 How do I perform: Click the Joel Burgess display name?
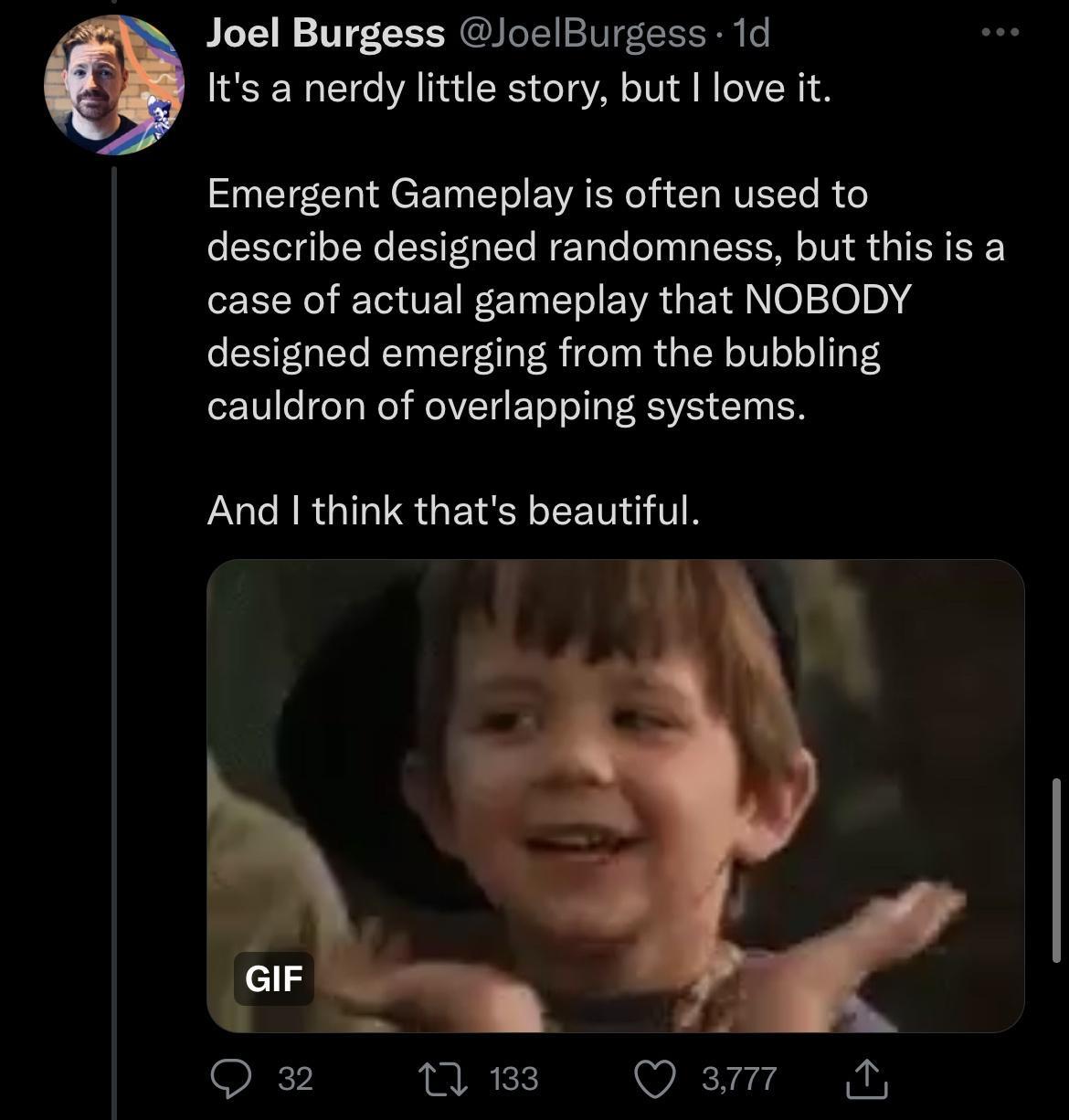pos(325,35)
